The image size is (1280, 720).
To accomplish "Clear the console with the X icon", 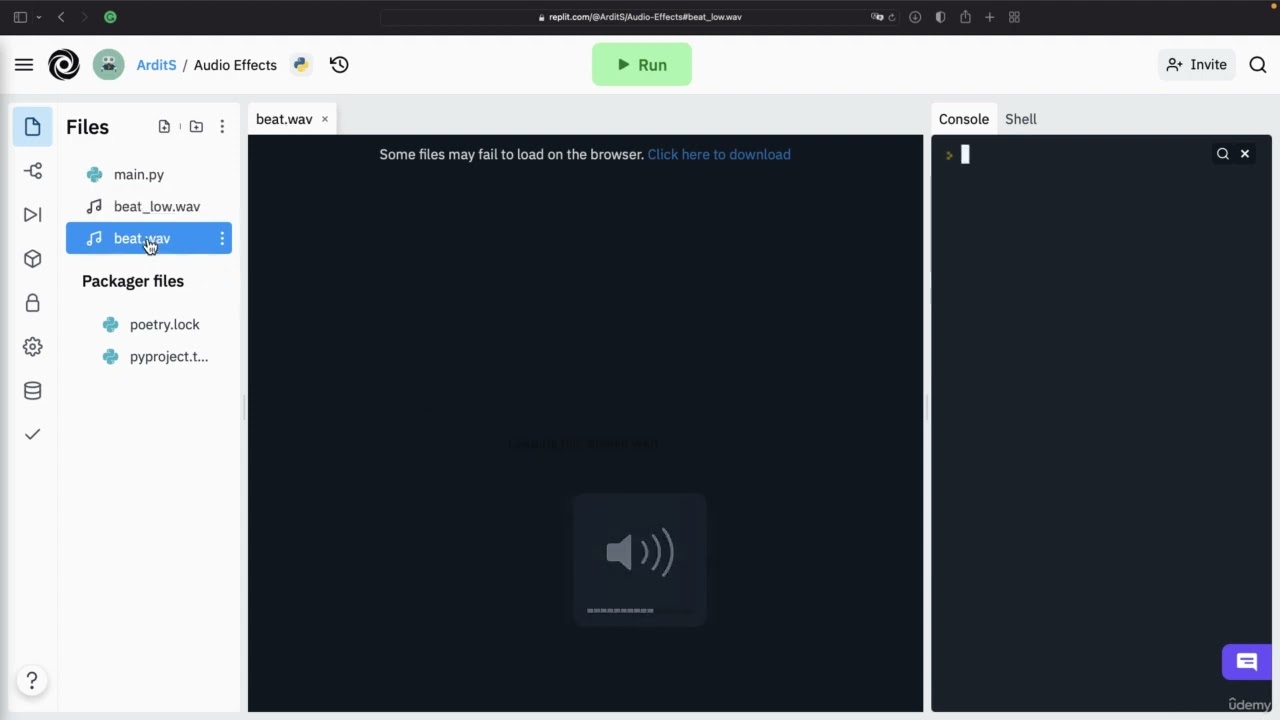I will tap(1245, 154).
